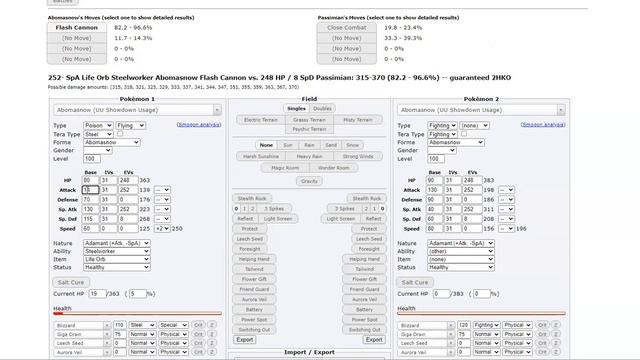Click Pokémon 1 Attack base stat field

[91, 190]
